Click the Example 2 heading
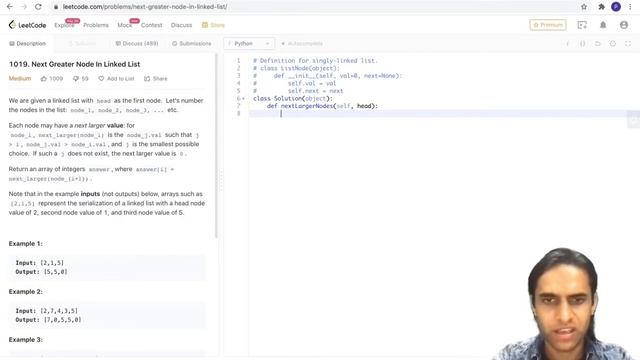640x360 pixels. point(26,292)
